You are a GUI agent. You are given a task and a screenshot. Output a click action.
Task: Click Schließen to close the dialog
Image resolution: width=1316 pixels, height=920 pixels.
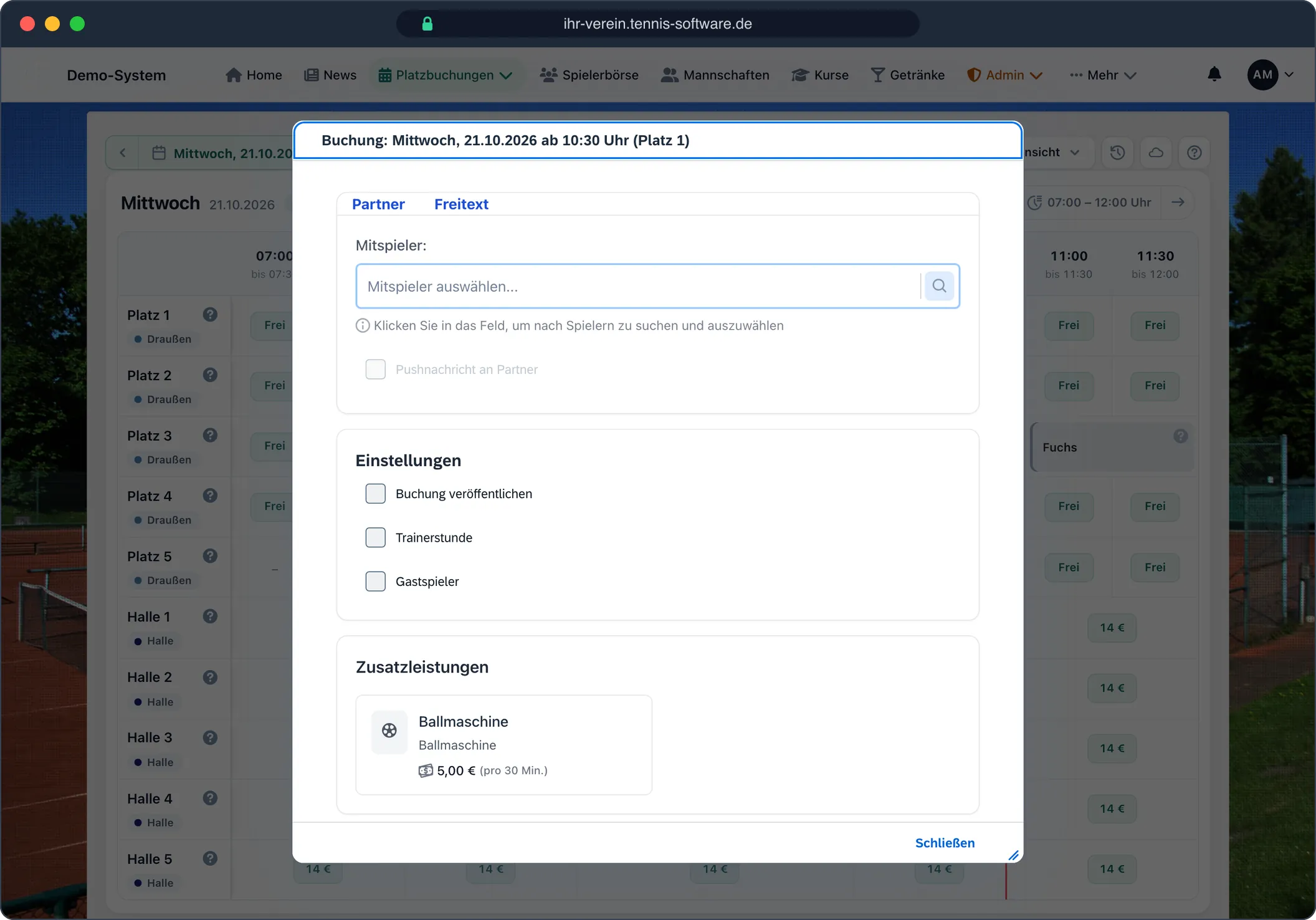point(945,843)
